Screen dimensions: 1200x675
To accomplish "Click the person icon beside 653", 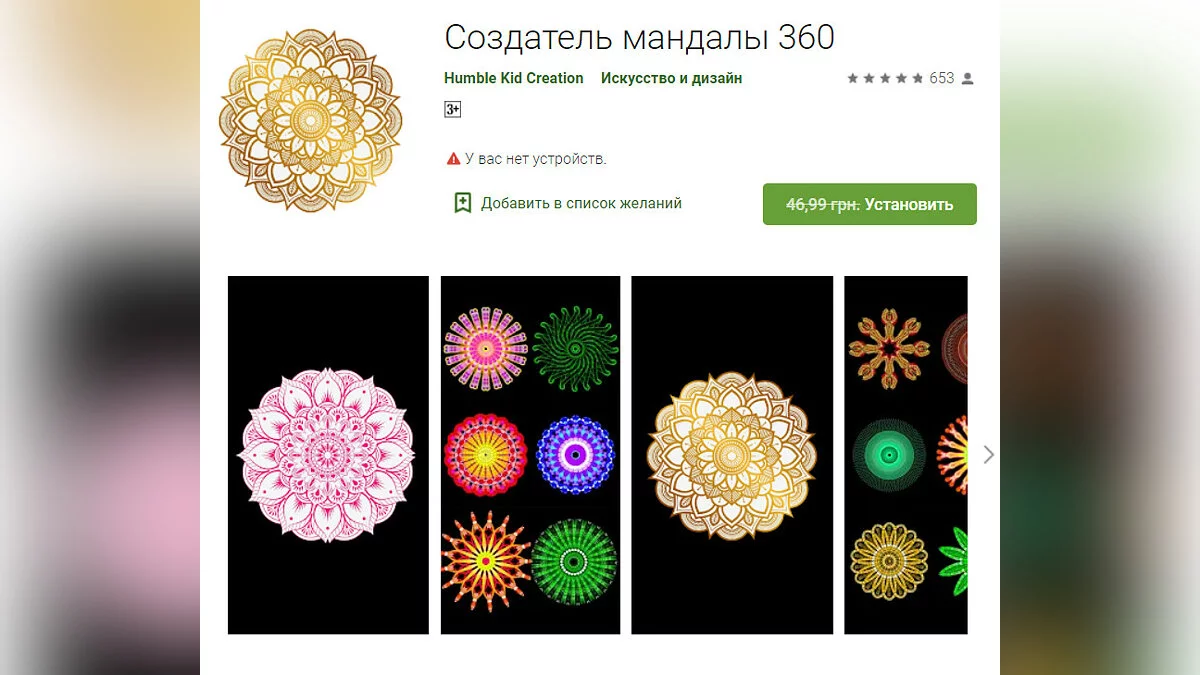I will (967, 78).
